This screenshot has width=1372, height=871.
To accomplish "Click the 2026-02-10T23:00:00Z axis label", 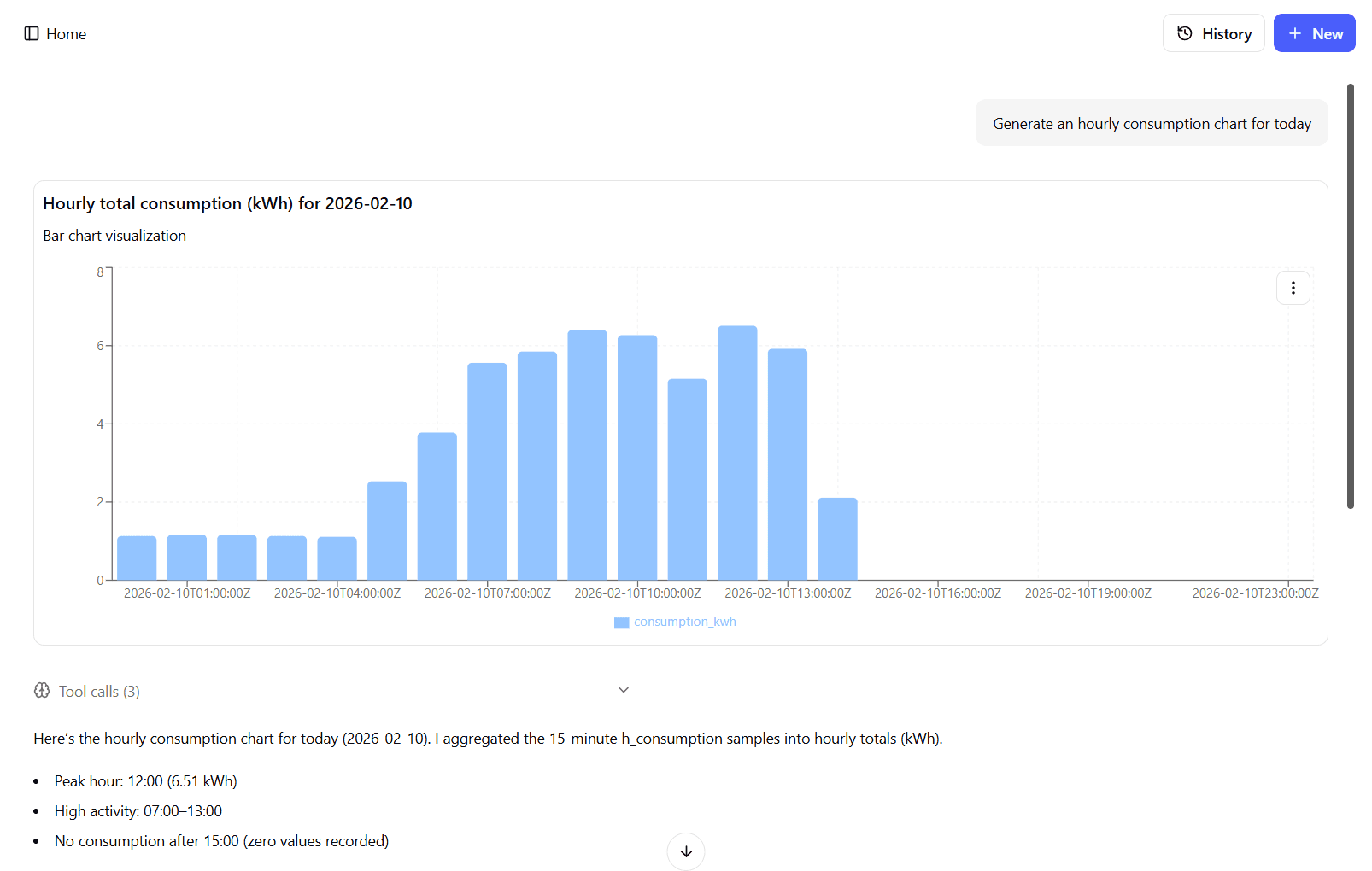I will [x=1254, y=593].
